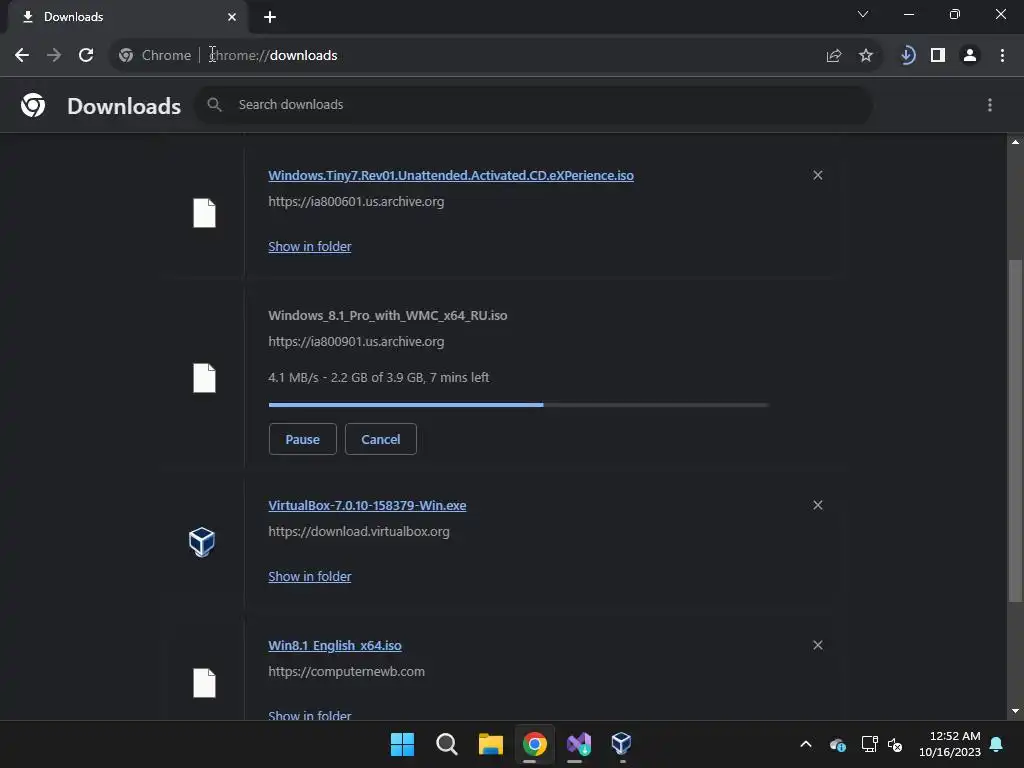Cancel the Windows_8.1_Pro download
Image resolution: width=1024 pixels, height=768 pixels.
coord(381,440)
